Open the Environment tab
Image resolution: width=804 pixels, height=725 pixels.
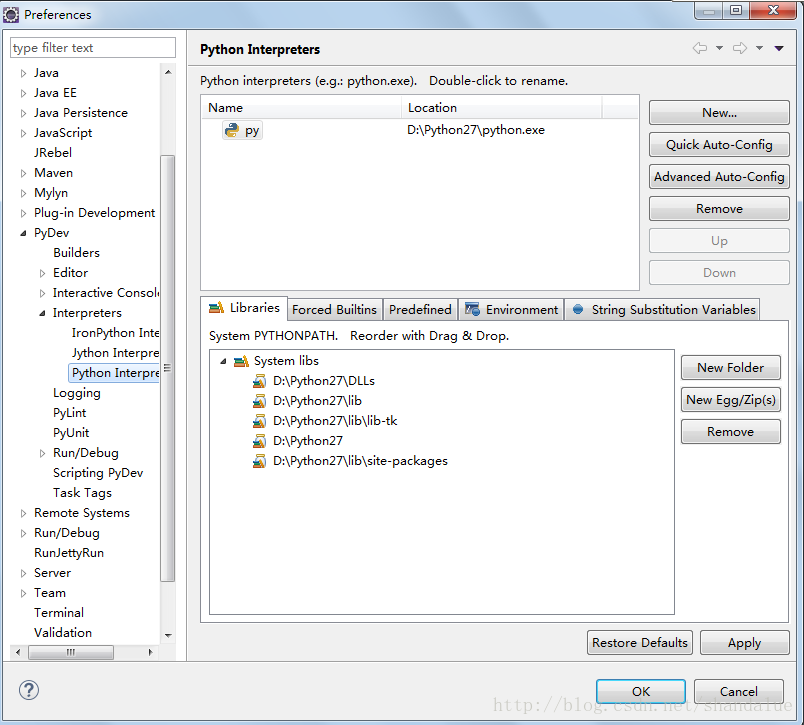click(x=511, y=310)
